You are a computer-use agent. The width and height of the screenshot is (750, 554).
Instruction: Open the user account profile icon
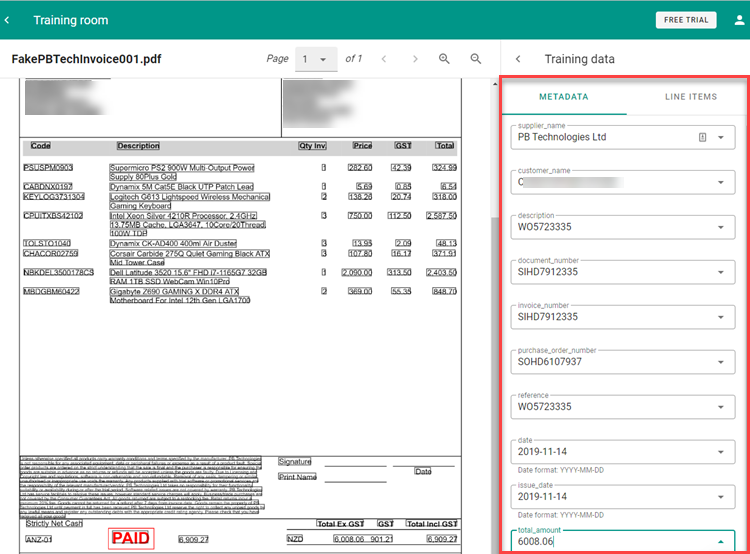coord(738,20)
